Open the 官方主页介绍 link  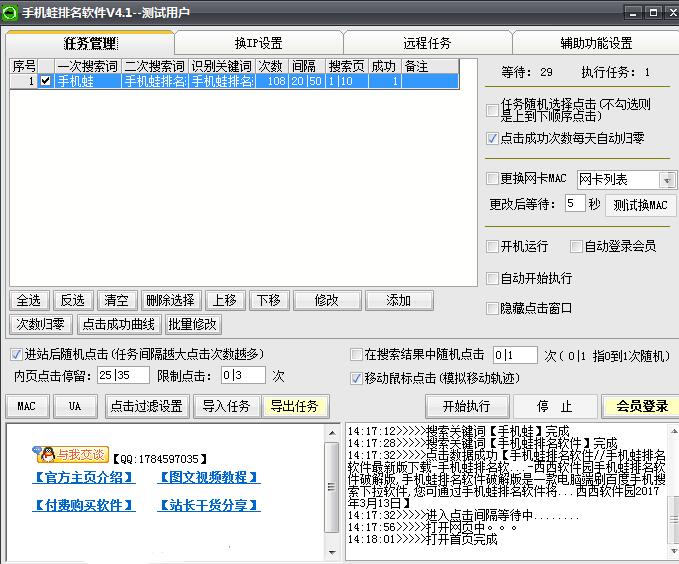click(83, 477)
